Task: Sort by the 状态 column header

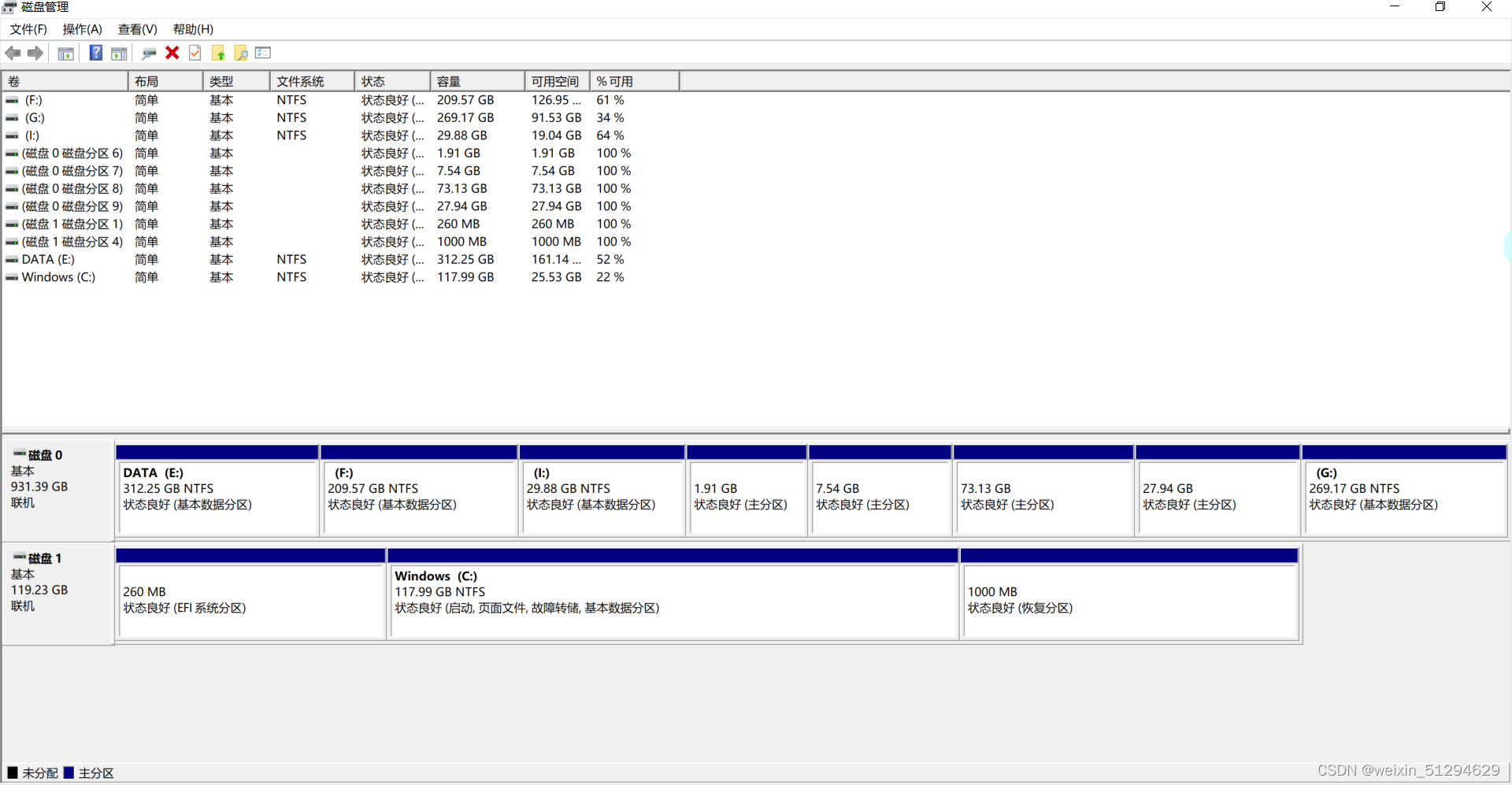Action: click(x=393, y=81)
